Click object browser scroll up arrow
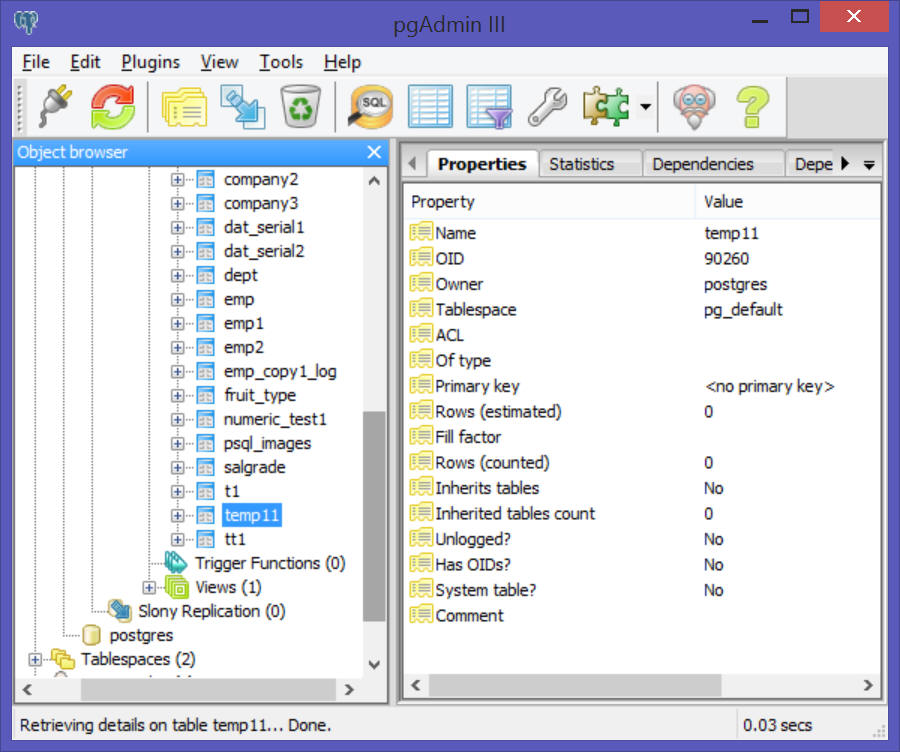The width and height of the screenshot is (900, 752). click(374, 181)
